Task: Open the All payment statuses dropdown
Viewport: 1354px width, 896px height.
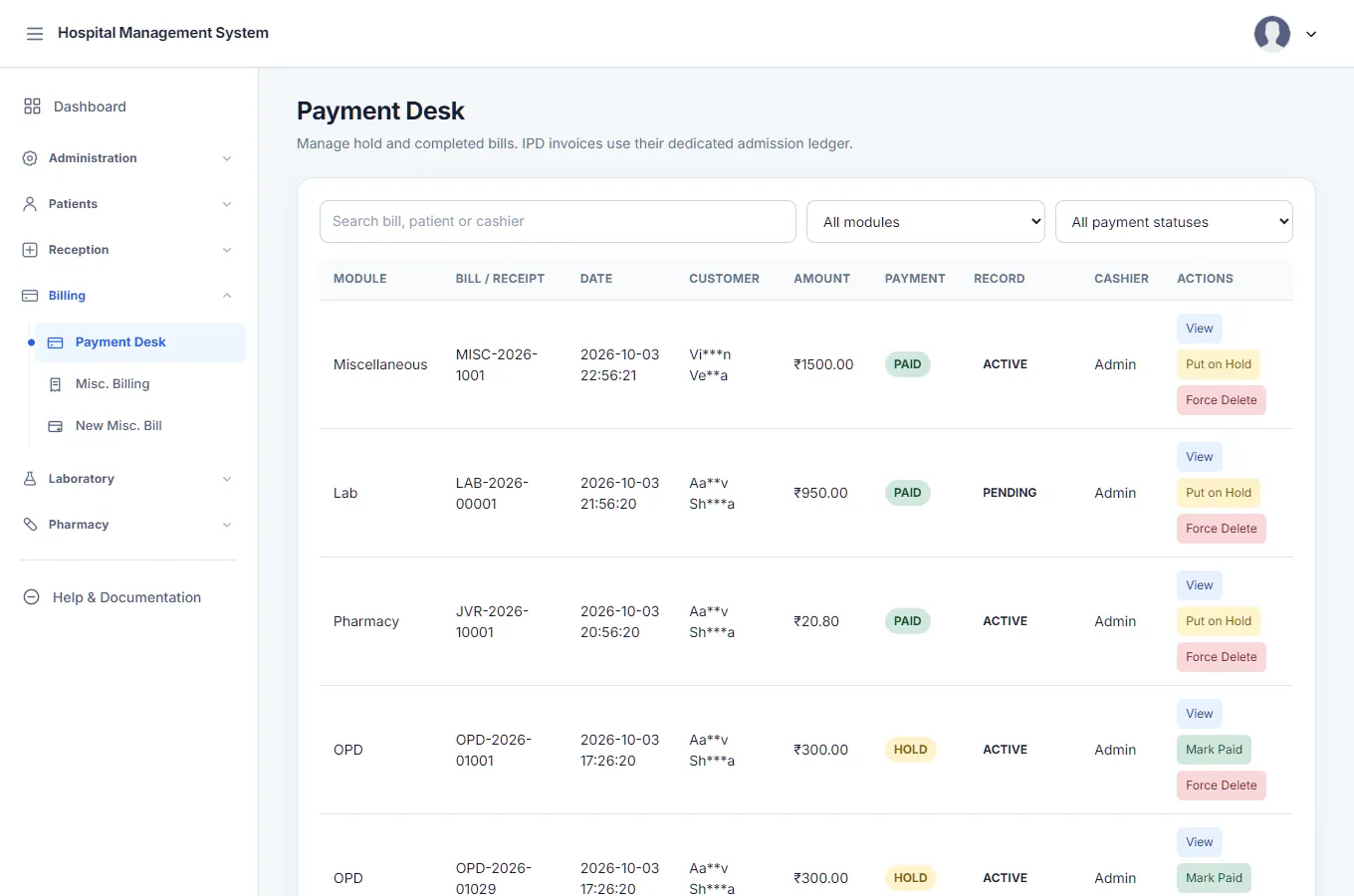Action: point(1174,222)
